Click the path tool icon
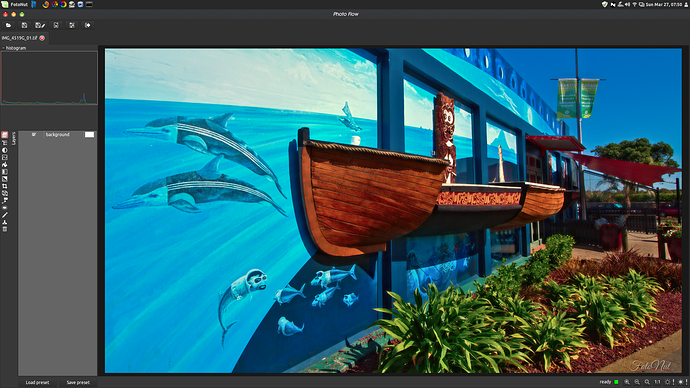 [4, 200]
